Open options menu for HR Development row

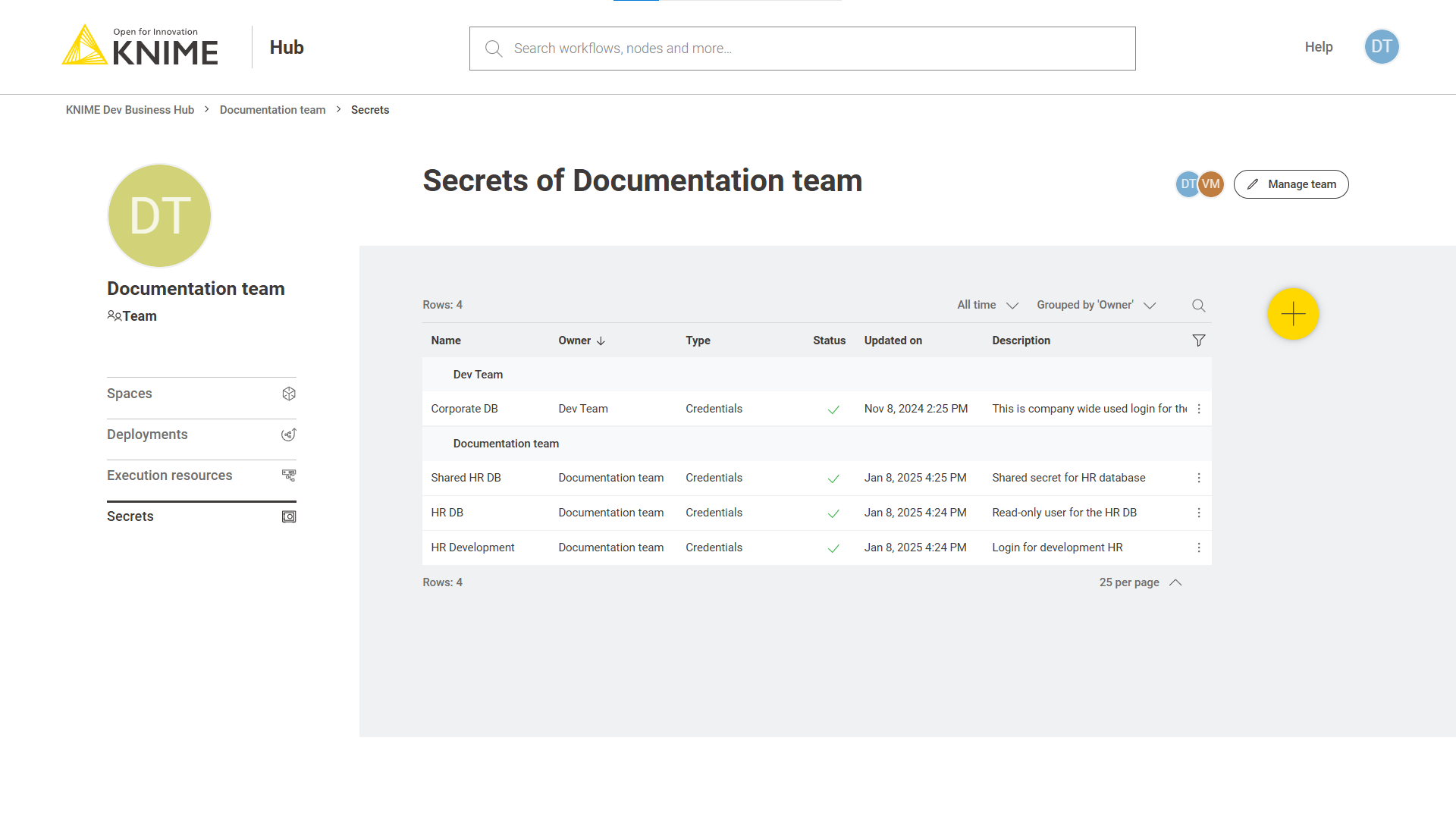[x=1198, y=548]
